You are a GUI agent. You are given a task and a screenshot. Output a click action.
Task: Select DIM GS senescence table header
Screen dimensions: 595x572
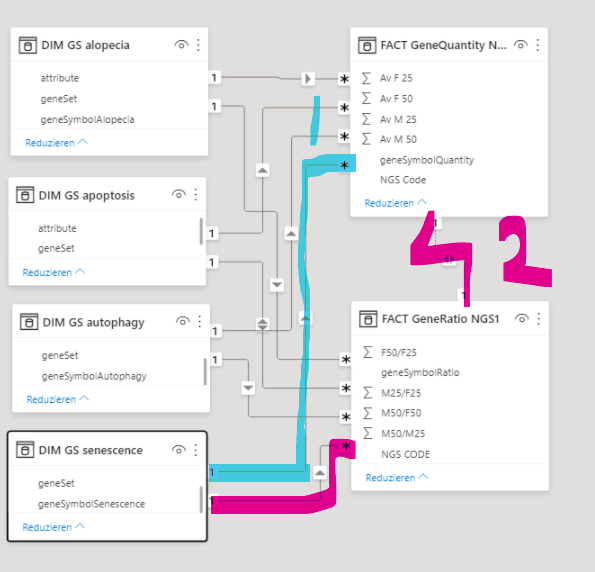click(107, 449)
